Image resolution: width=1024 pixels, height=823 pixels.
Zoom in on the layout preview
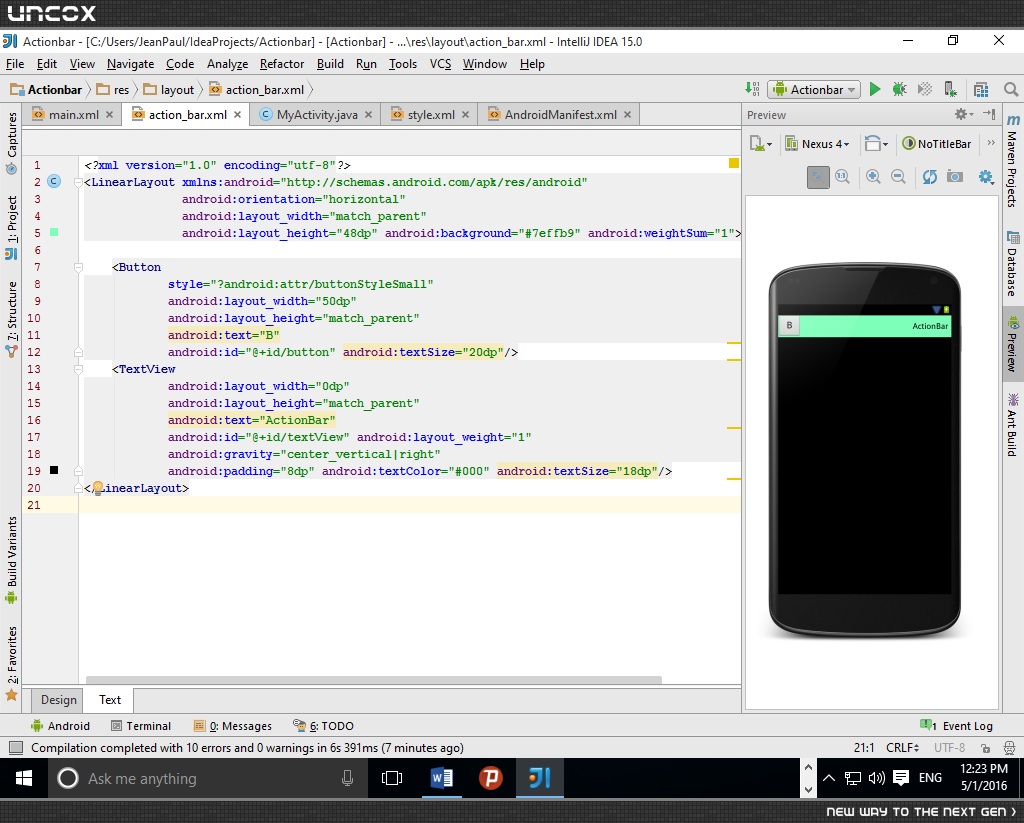tap(873, 176)
